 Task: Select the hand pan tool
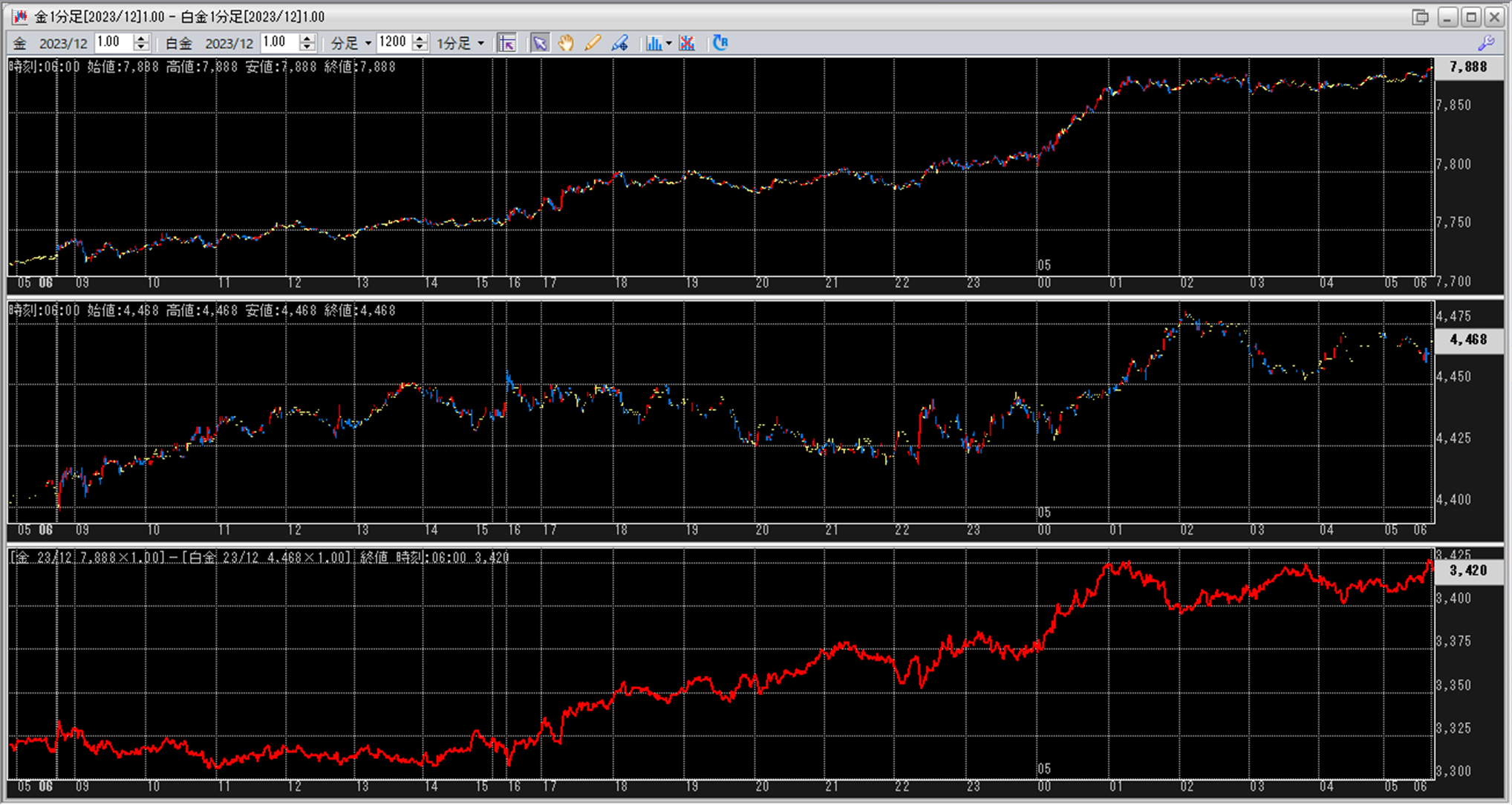tap(566, 43)
